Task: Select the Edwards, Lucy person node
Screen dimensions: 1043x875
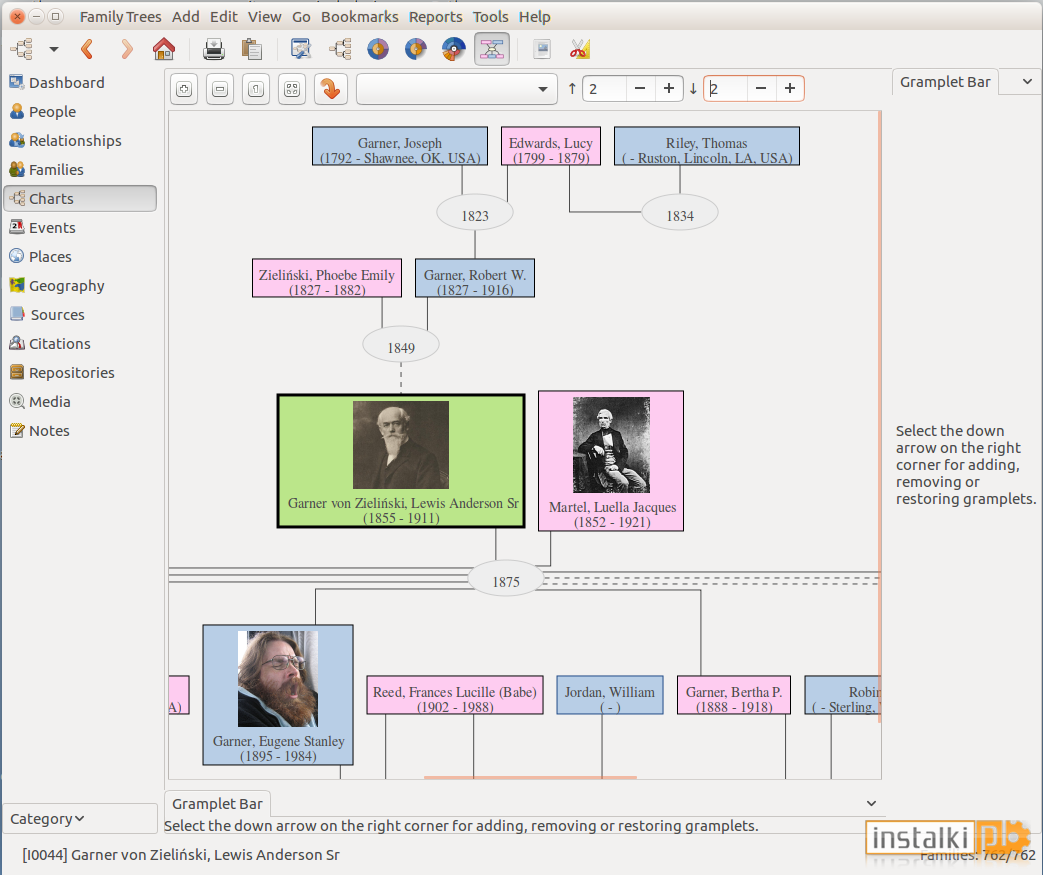Action: (x=551, y=146)
